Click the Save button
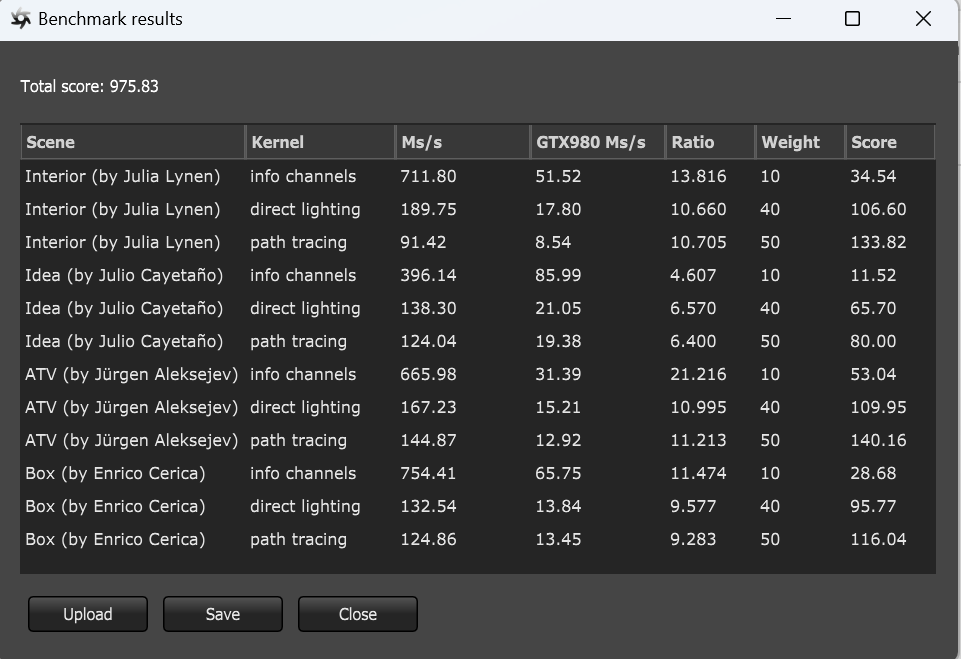This screenshot has width=961, height=659. pos(222,614)
